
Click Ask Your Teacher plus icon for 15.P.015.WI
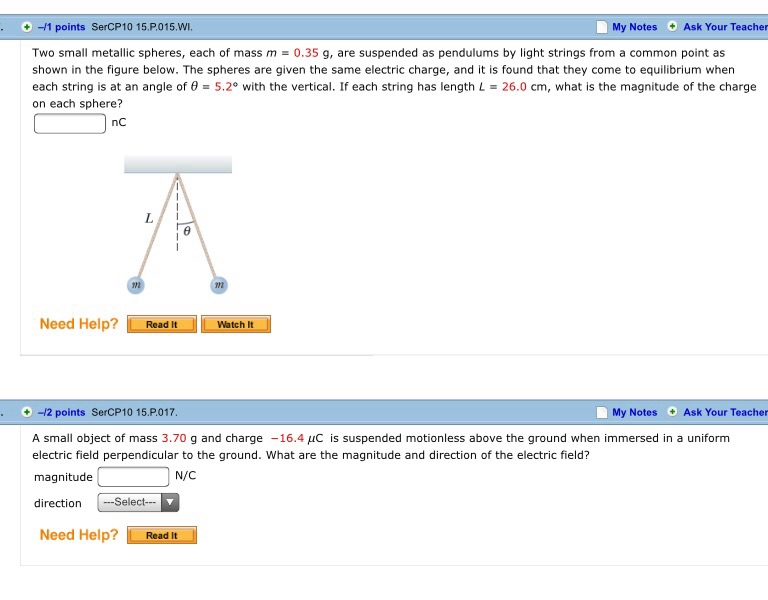pos(672,26)
